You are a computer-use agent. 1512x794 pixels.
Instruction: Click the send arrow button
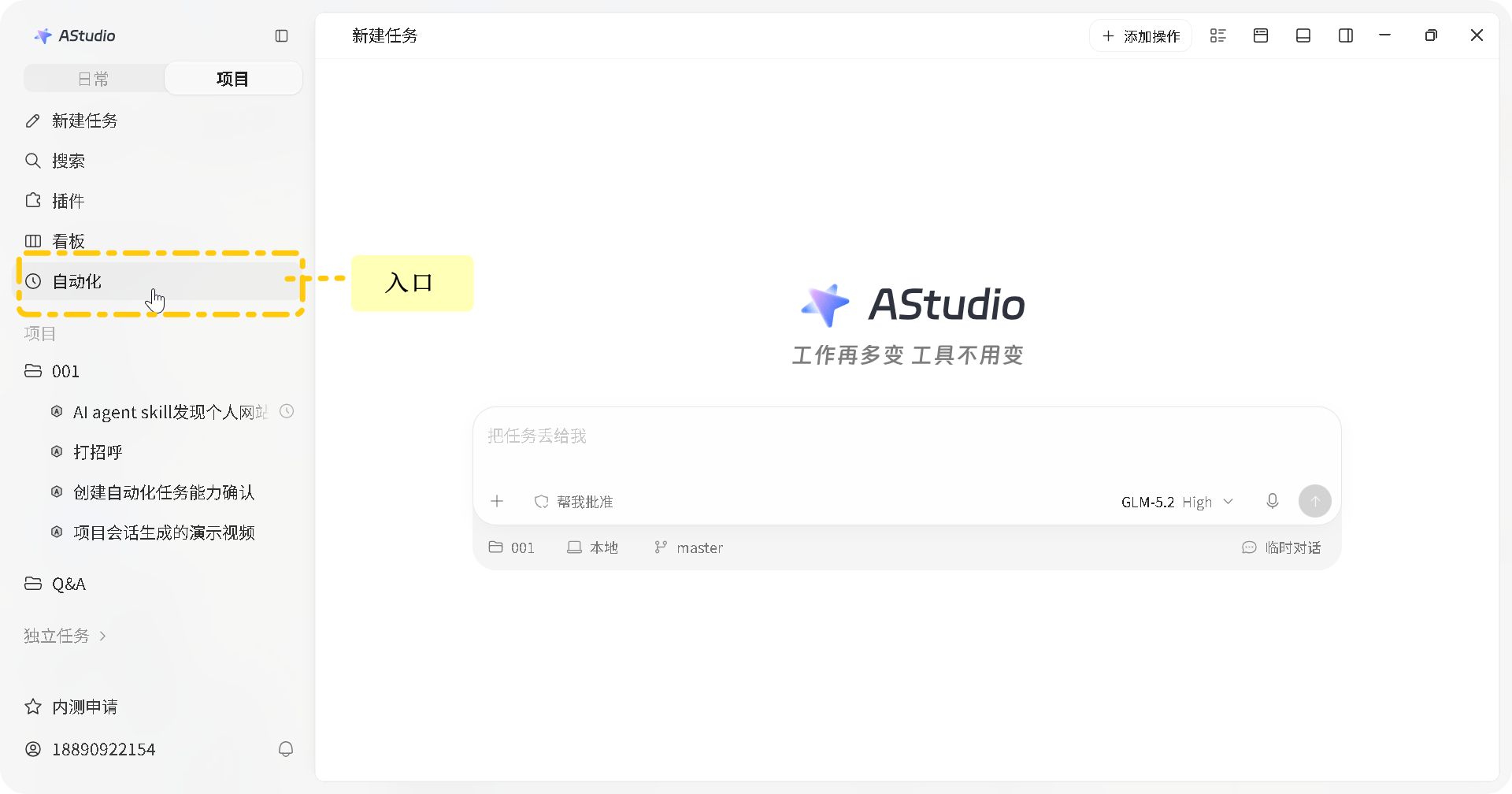pos(1315,501)
